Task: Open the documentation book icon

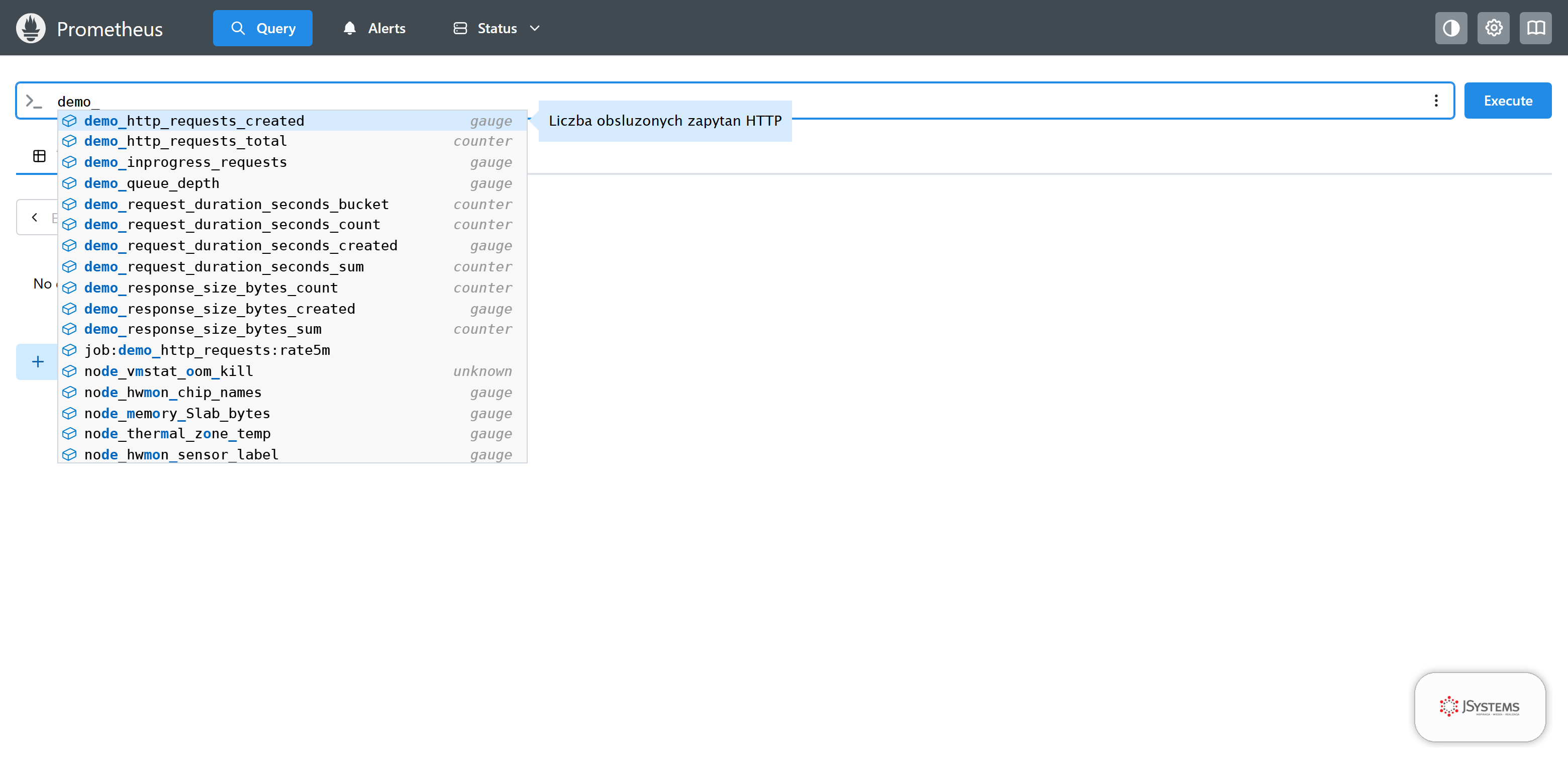Action: (1536, 28)
